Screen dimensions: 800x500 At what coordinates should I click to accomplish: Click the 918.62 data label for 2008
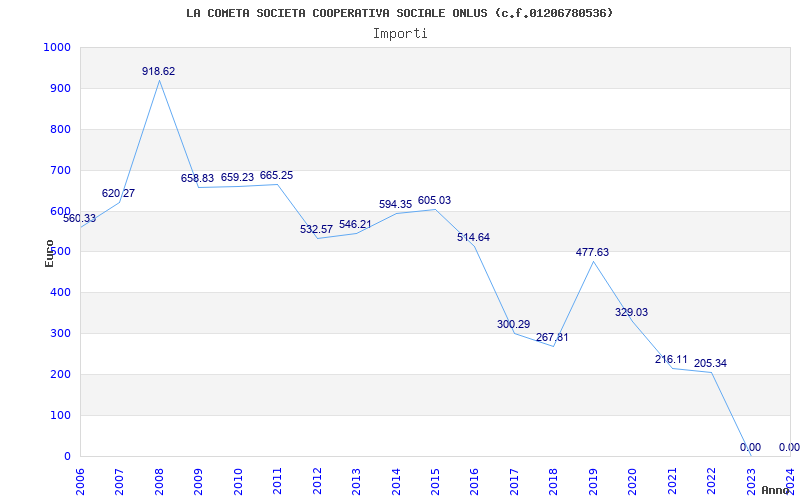point(158,71)
